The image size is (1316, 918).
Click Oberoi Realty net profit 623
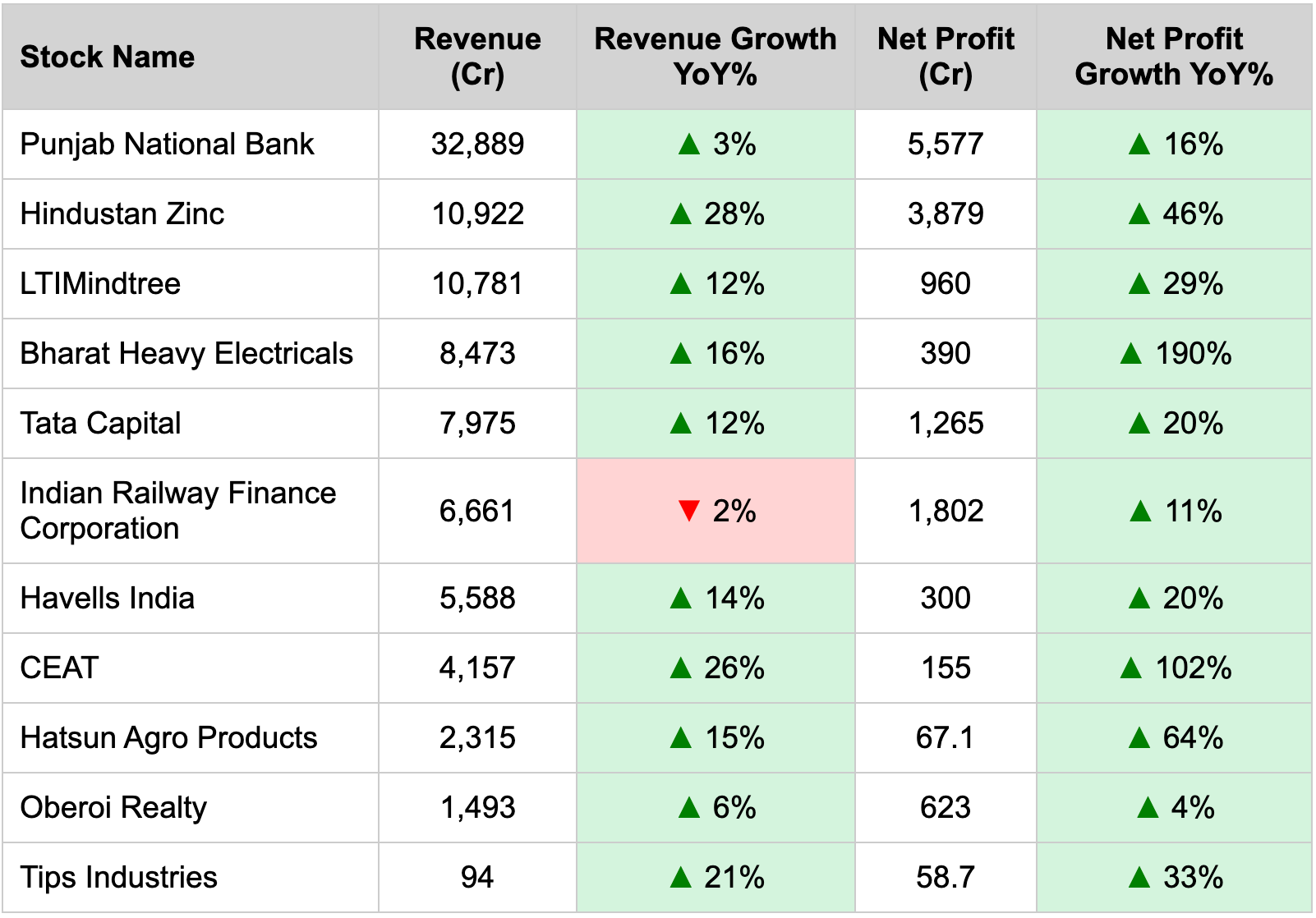point(946,808)
